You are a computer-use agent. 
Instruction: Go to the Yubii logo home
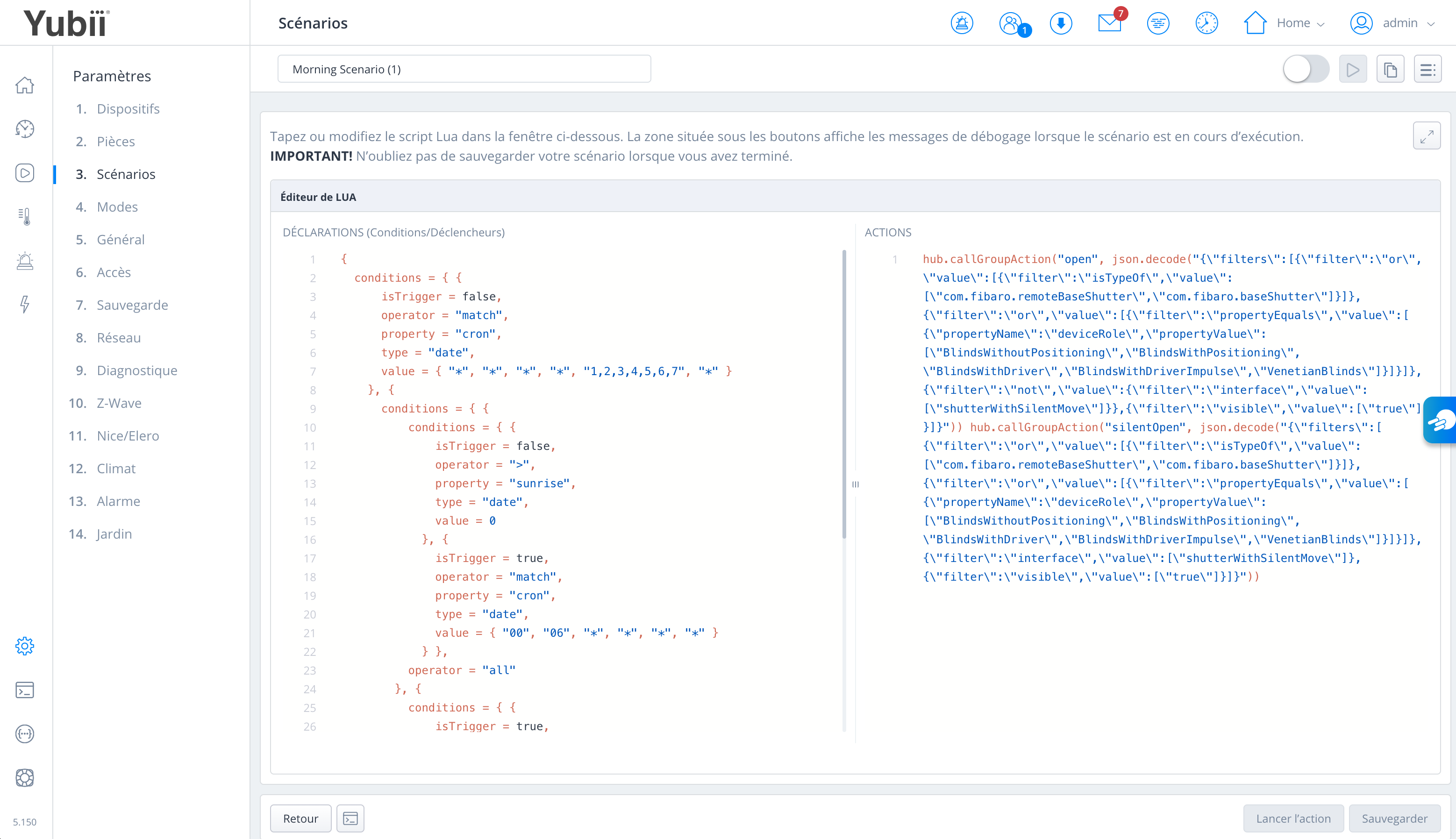(x=66, y=23)
